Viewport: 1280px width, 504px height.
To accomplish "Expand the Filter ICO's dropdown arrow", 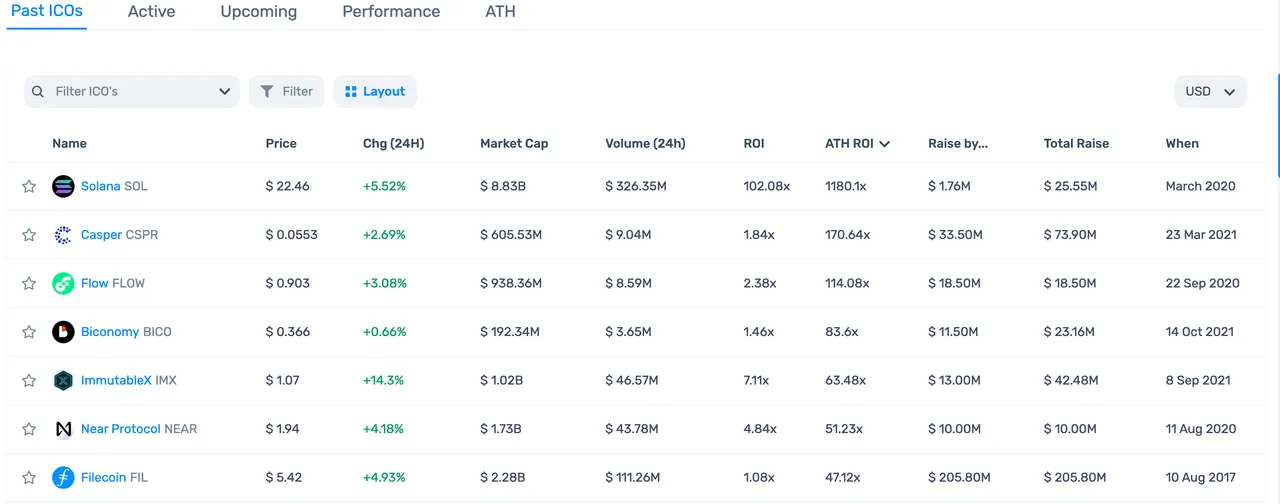I will point(224,92).
